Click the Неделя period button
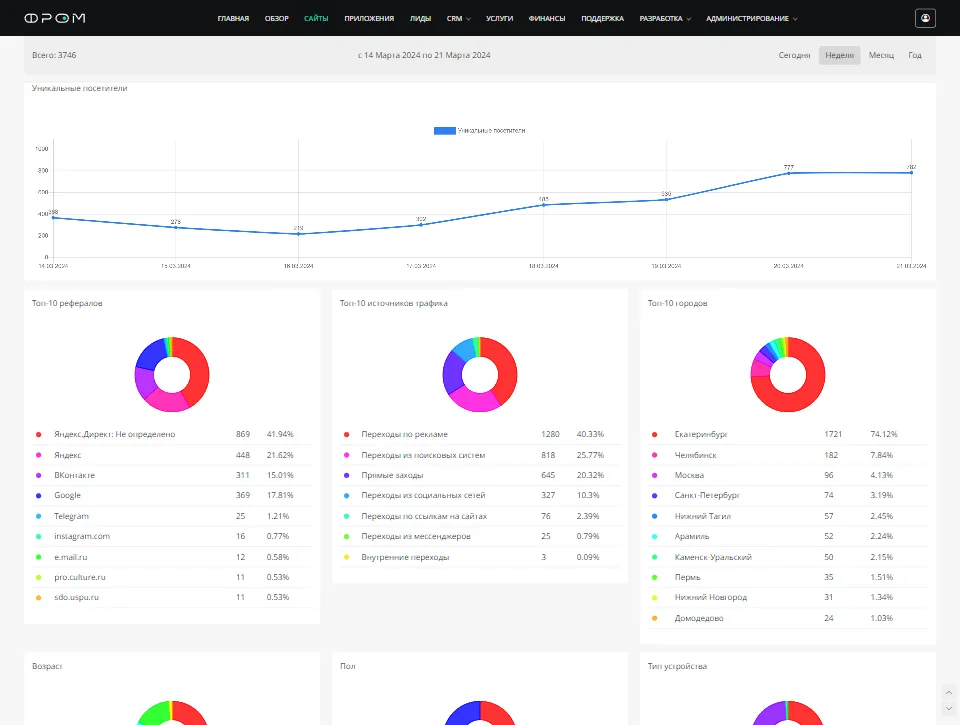The image size is (960, 725). 839,55
